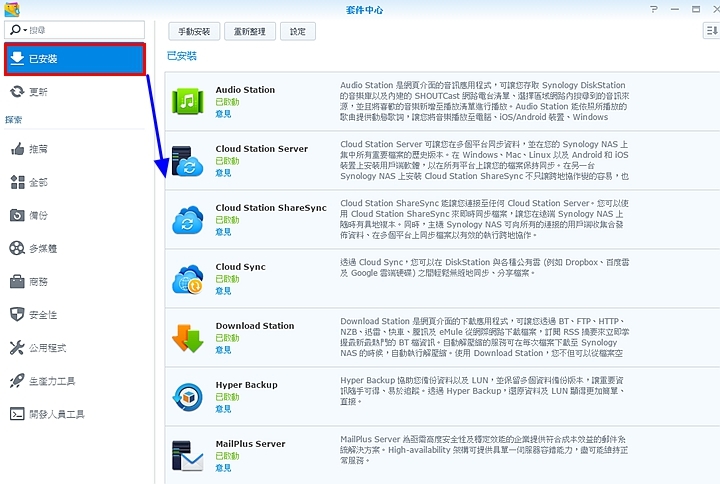Open the 安全性 security category
The width and height of the screenshot is (720, 484).
click(x=75, y=315)
